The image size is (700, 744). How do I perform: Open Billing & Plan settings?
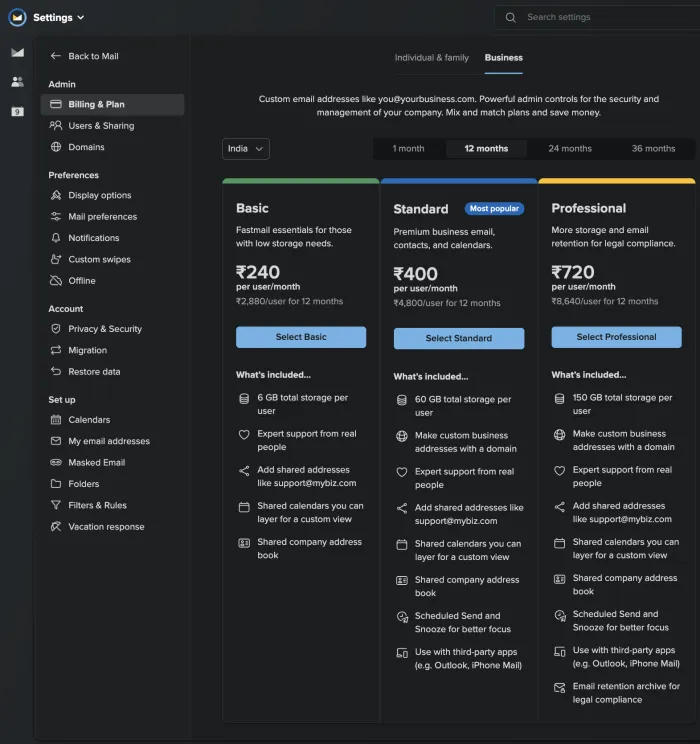112,104
